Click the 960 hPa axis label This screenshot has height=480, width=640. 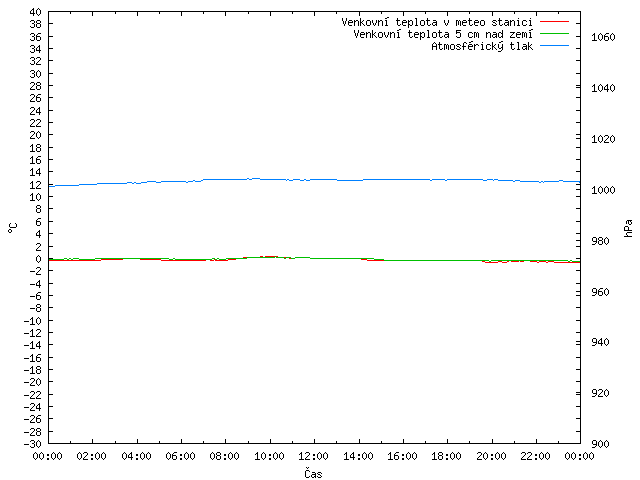600,292
